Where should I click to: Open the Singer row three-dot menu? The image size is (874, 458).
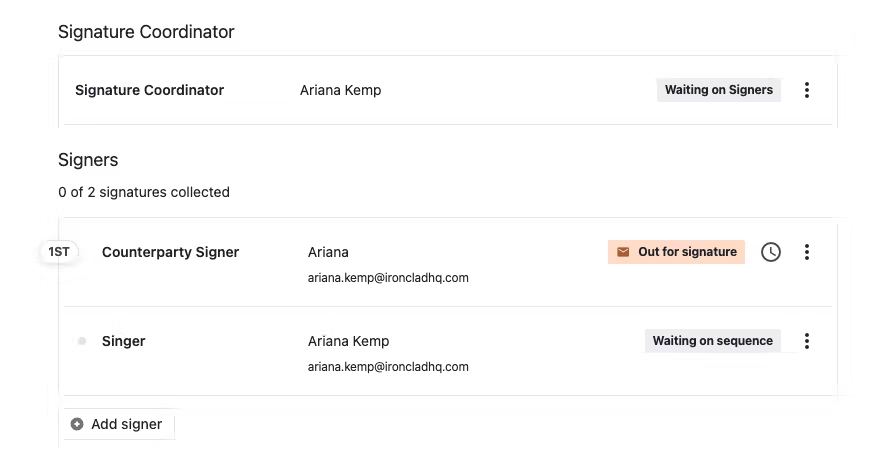click(x=807, y=341)
